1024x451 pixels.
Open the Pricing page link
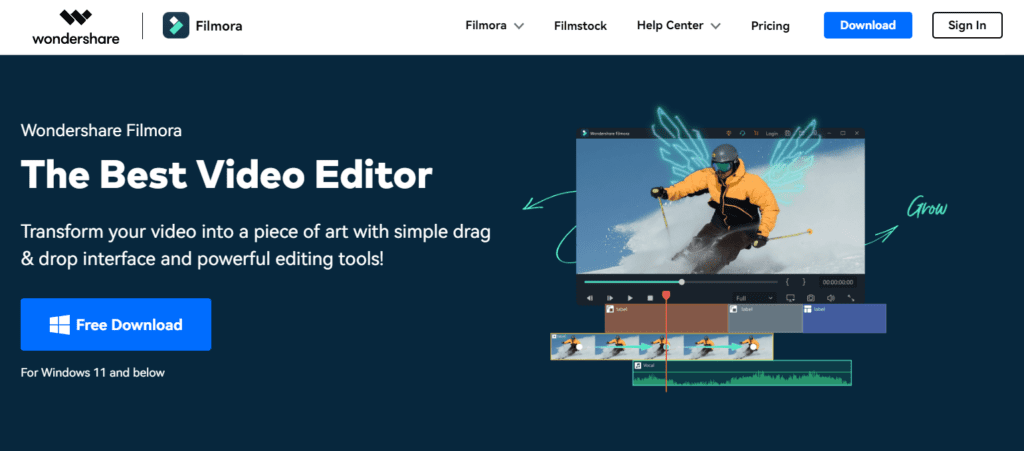click(770, 26)
